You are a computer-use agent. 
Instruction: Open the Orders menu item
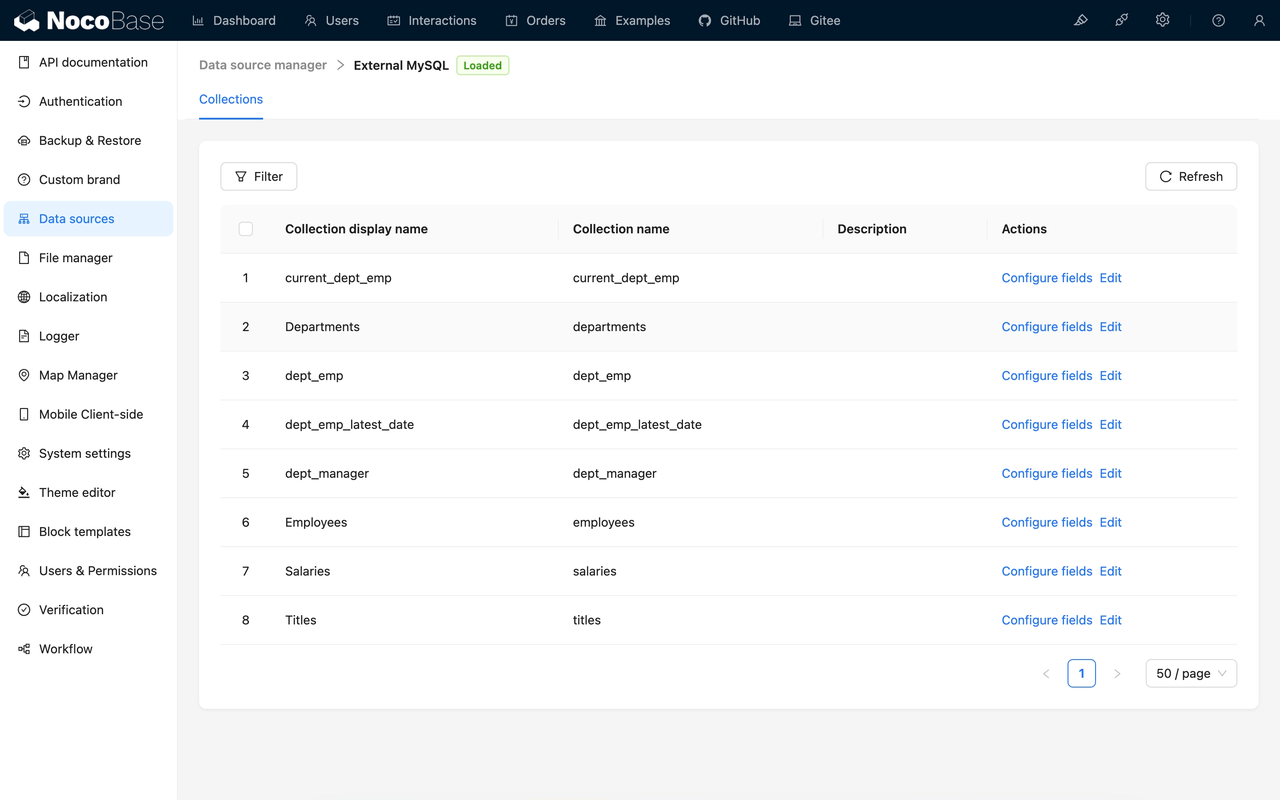[x=536, y=20]
